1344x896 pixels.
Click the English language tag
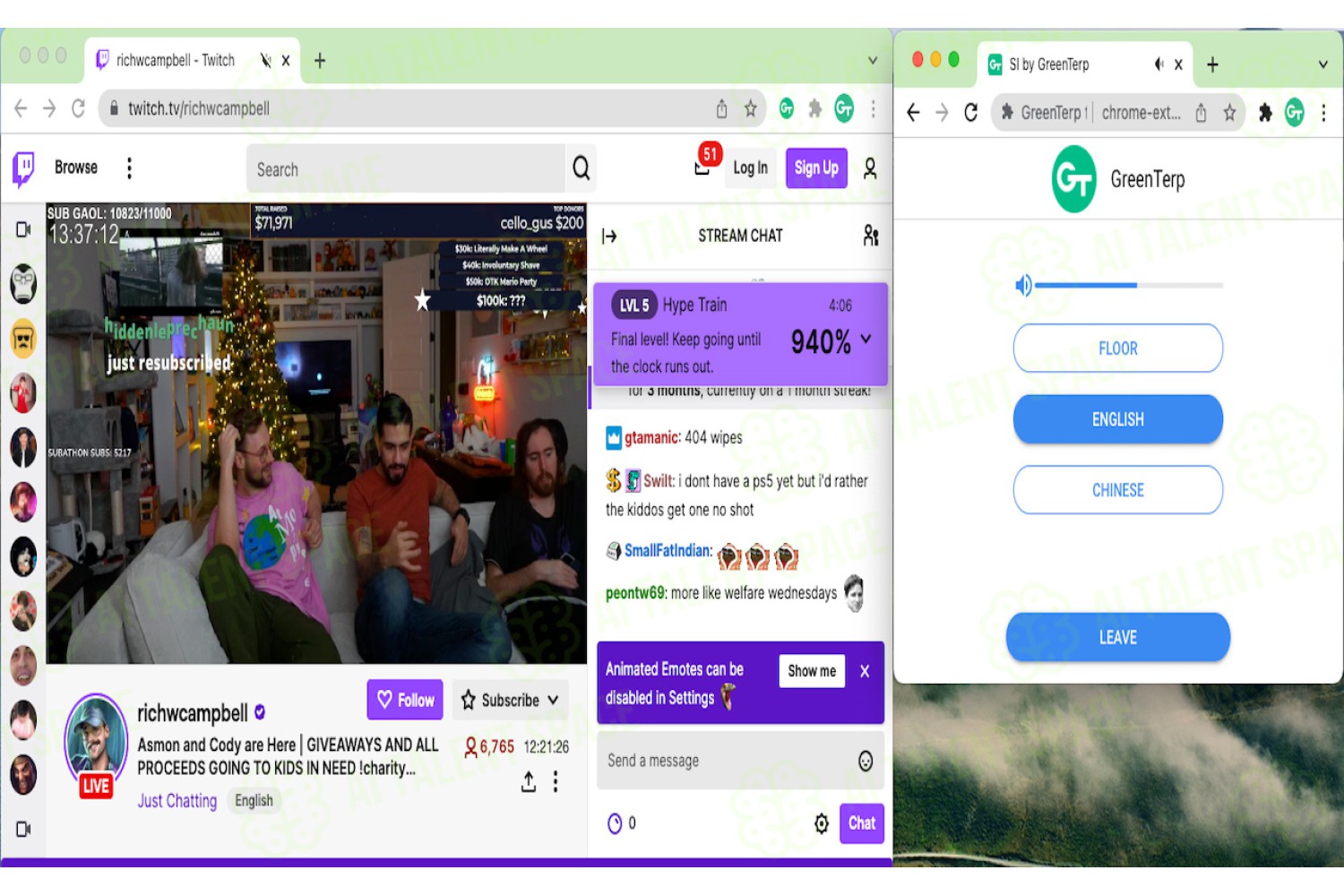point(254,801)
